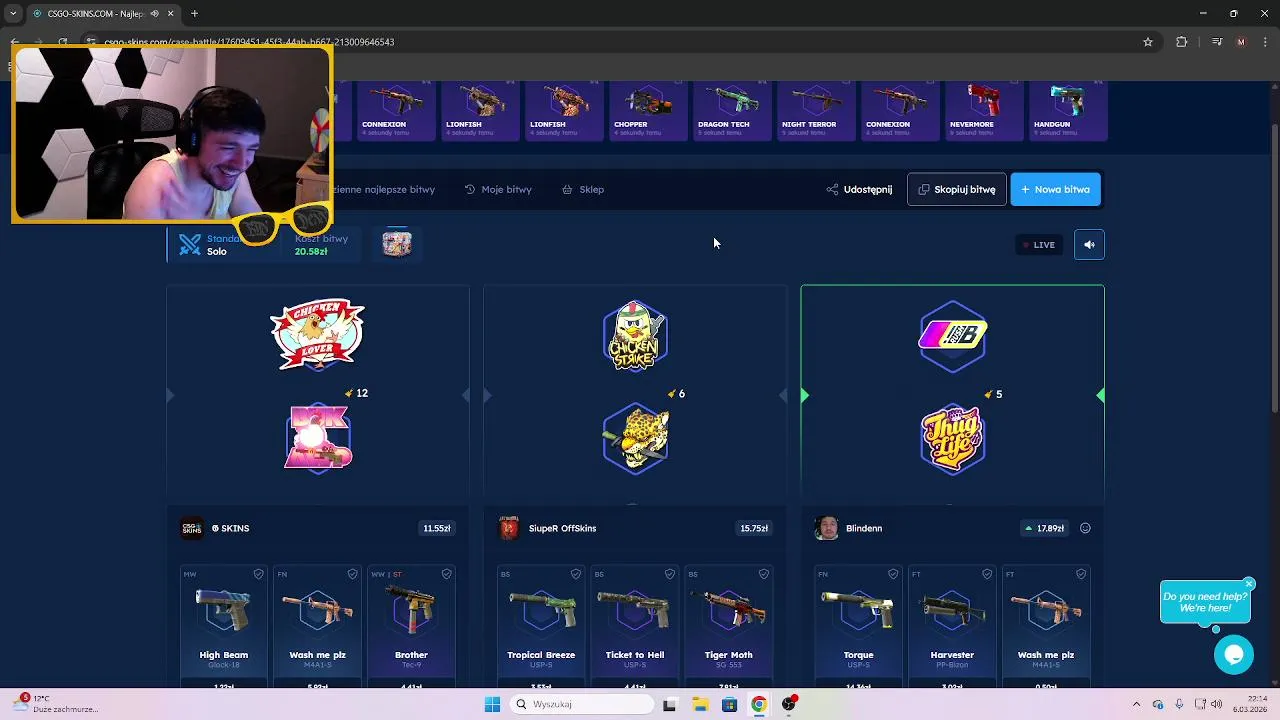Viewport: 1280px width, 720px height.
Task: Click the history icon beside Moje bitwy
Action: 470,189
